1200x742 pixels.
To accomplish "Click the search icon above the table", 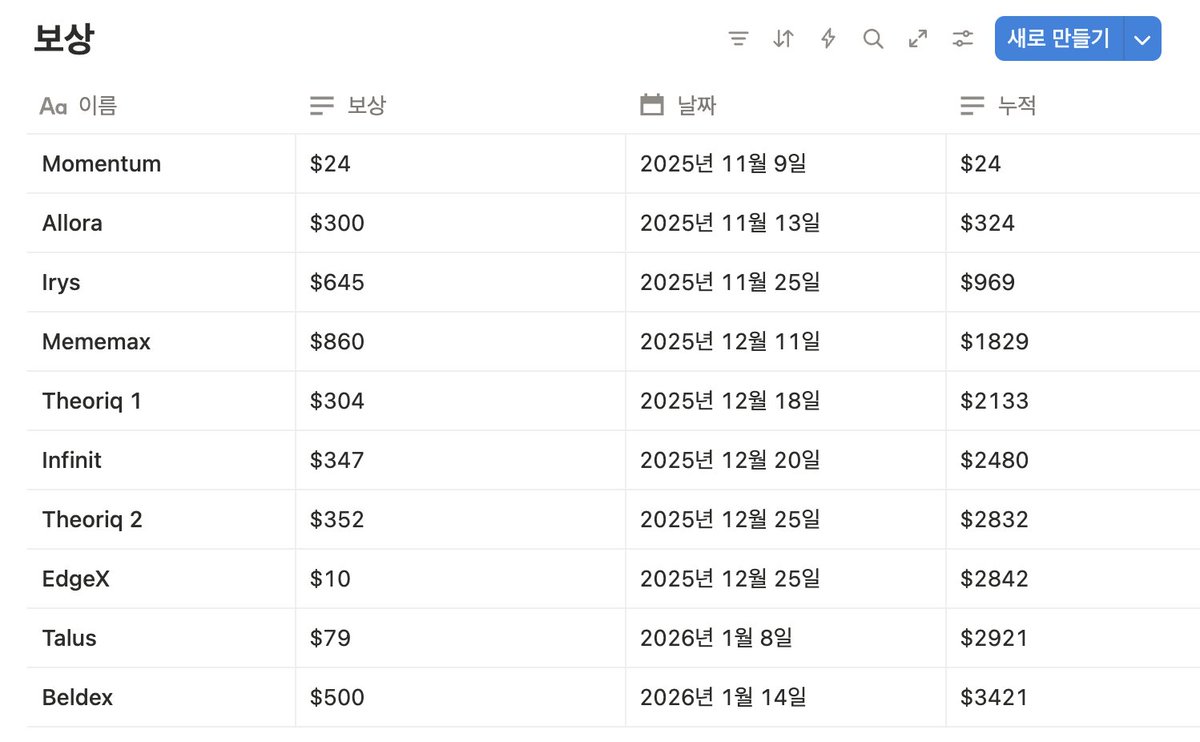I will [x=872, y=38].
